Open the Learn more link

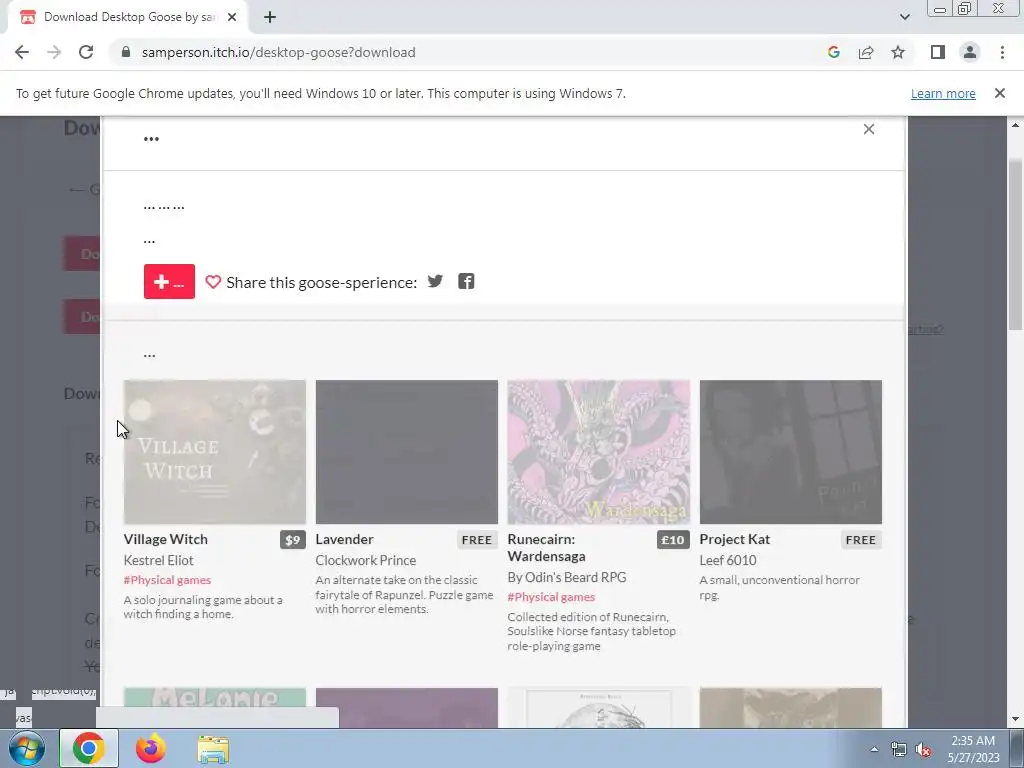943,93
